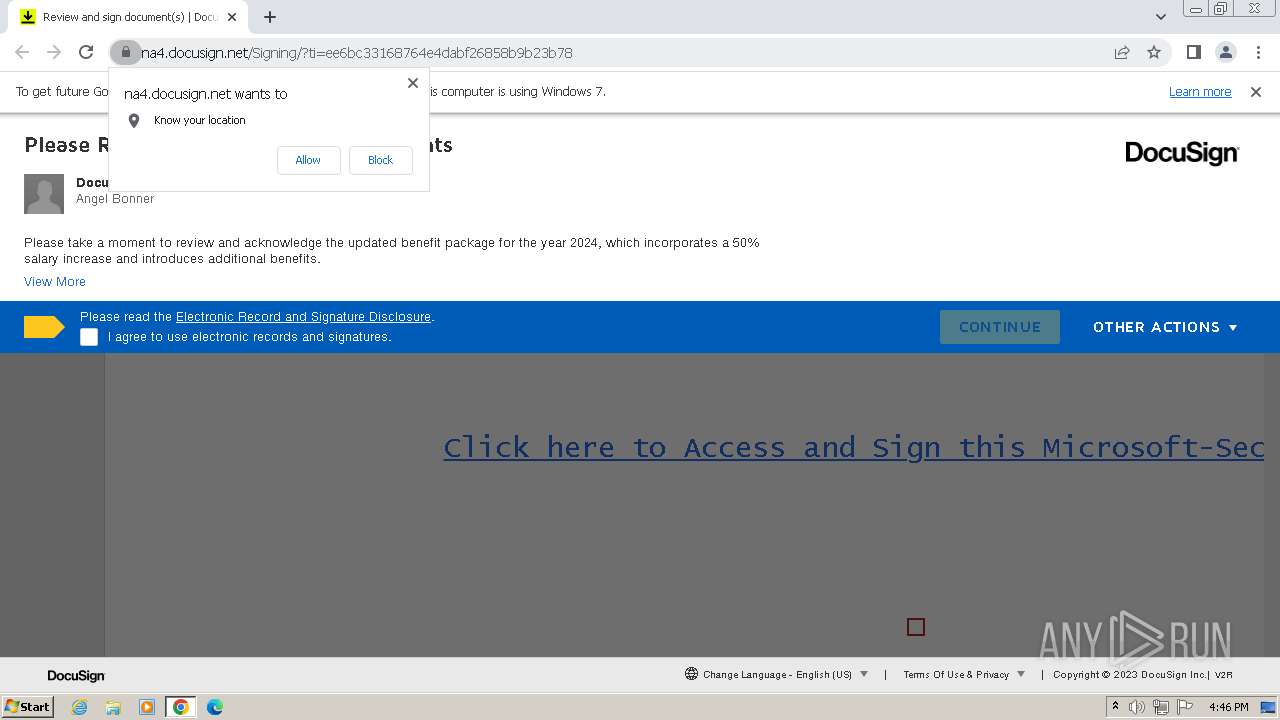The height and width of the screenshot is (720, 1280).
Task: Check the agree to electronic records box
Action: pos(89,337)
